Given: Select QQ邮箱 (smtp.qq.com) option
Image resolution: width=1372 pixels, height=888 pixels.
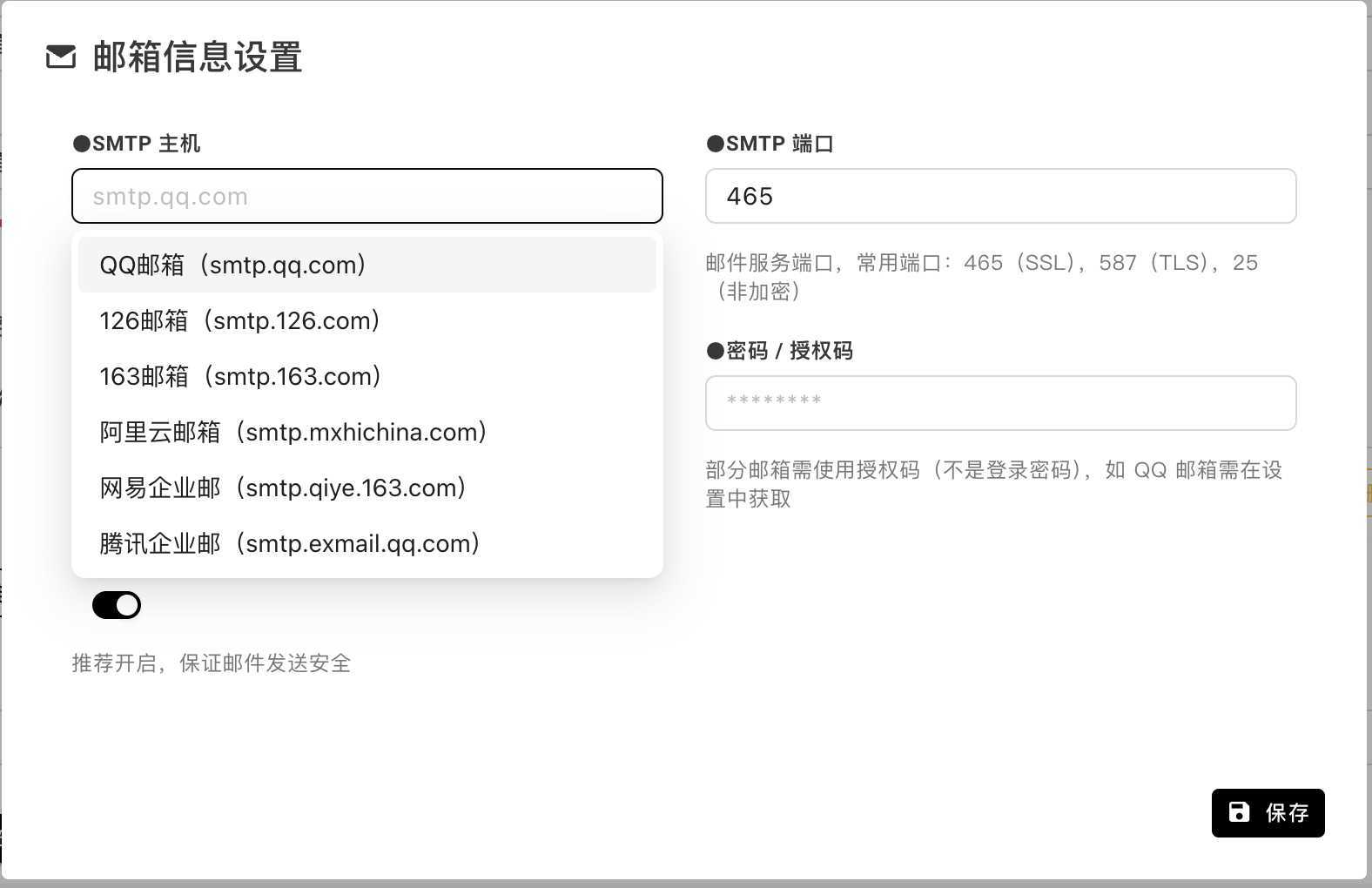Looking at the screenshot, I should (x=367, y=265).
